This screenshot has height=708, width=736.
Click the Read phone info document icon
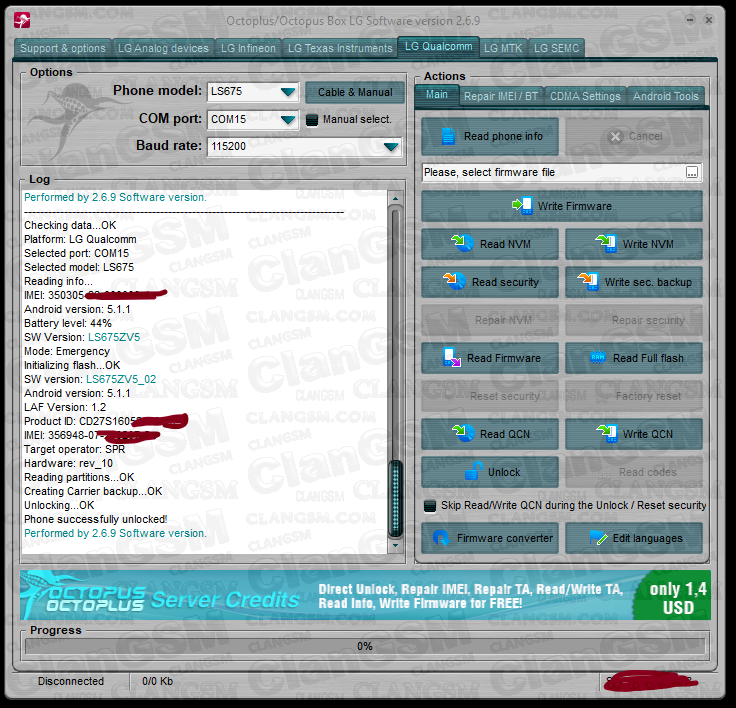448,136
